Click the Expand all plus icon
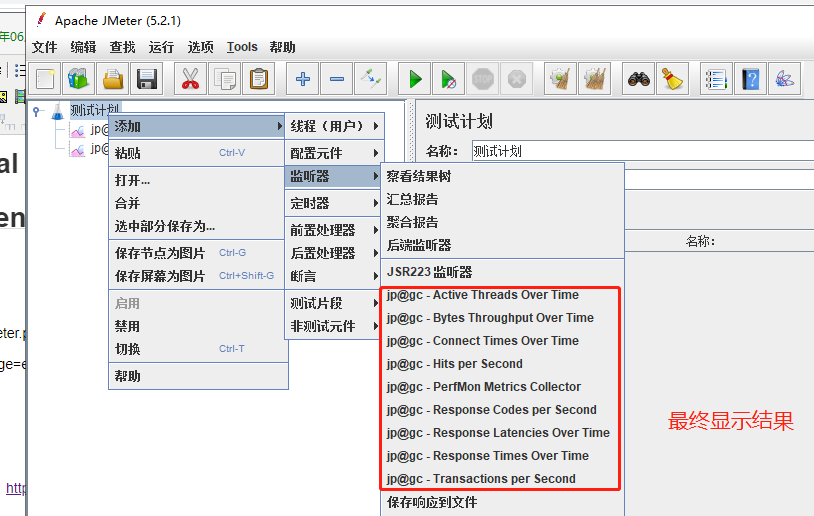Screen dimensions: 814x516 coord(303,79)
